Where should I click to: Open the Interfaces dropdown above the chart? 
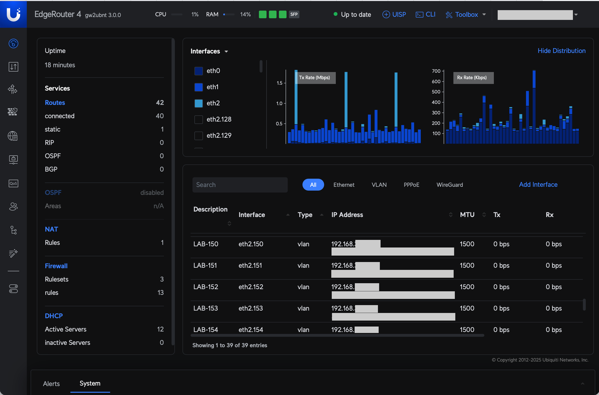[x=209, y=51]
